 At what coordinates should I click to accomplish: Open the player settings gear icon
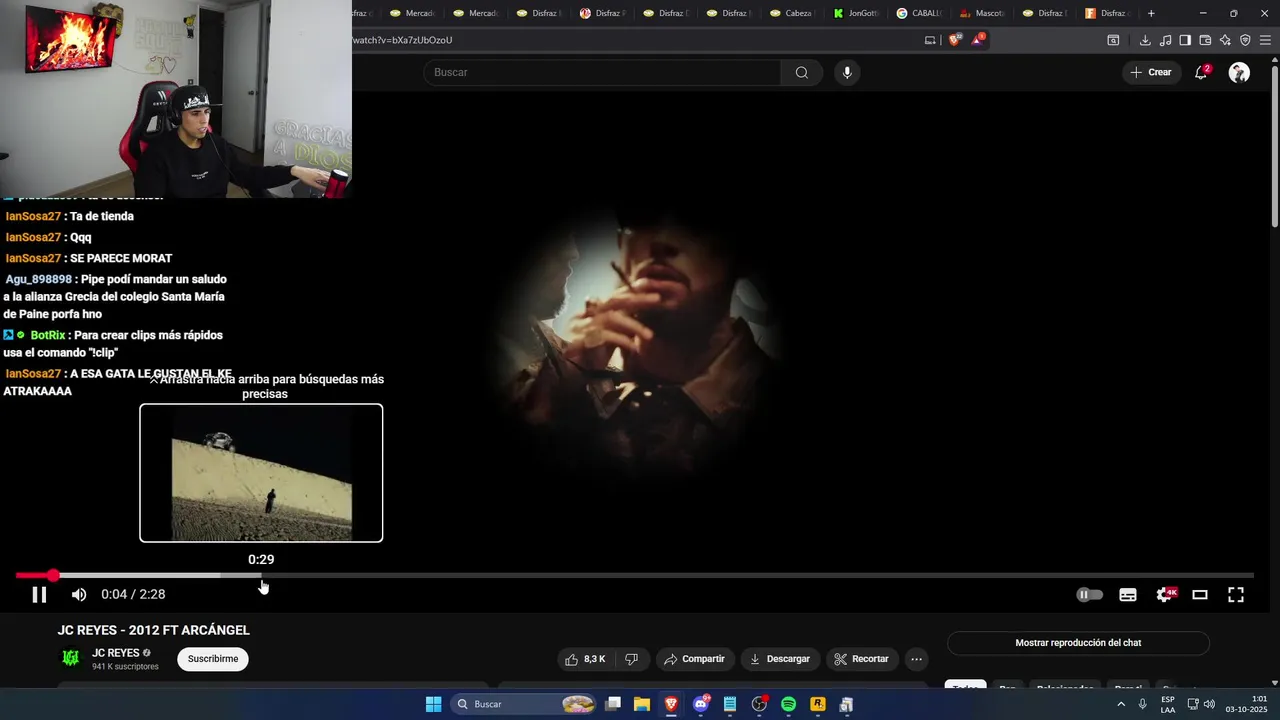click(x=1165, y=595)
